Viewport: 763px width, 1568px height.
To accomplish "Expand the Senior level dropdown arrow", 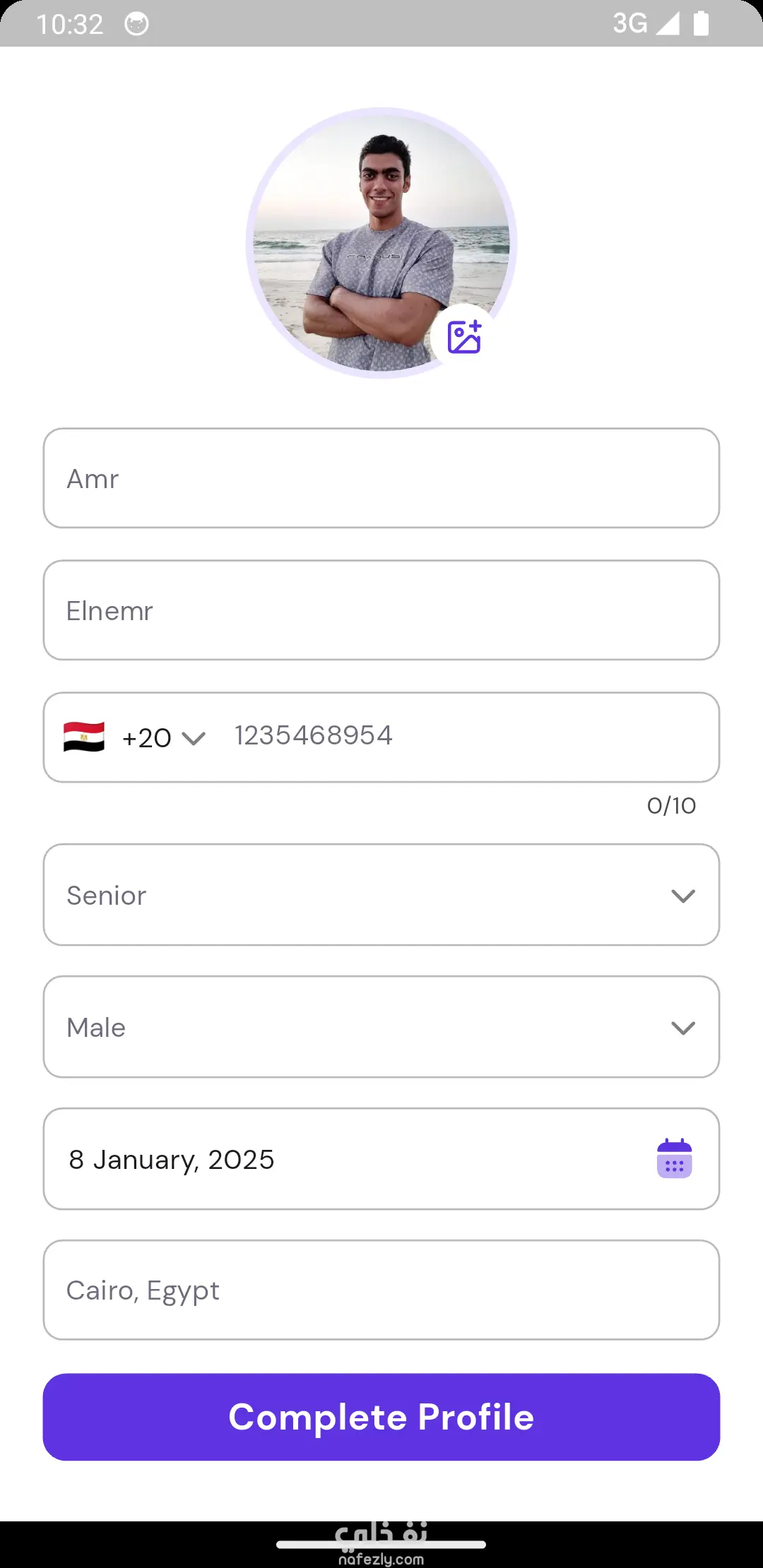I will tap(682, 896).
